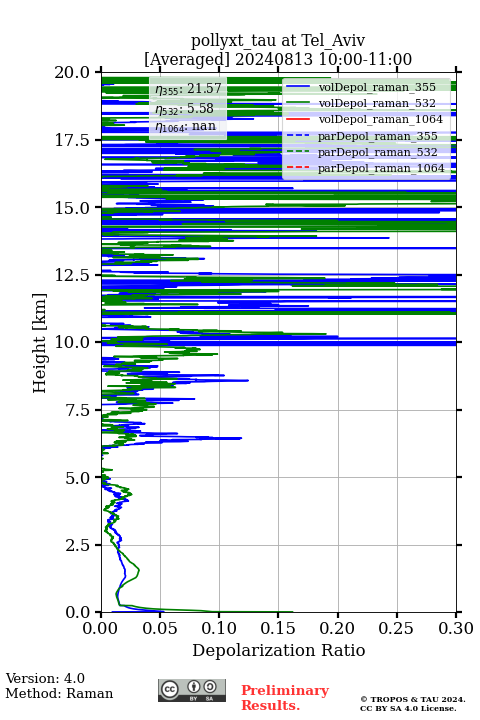Click the dashed red parDepol_raman_1064 legend marker
Screen dimensions: 480x720
pyautogui.click(x=298, y=168)
